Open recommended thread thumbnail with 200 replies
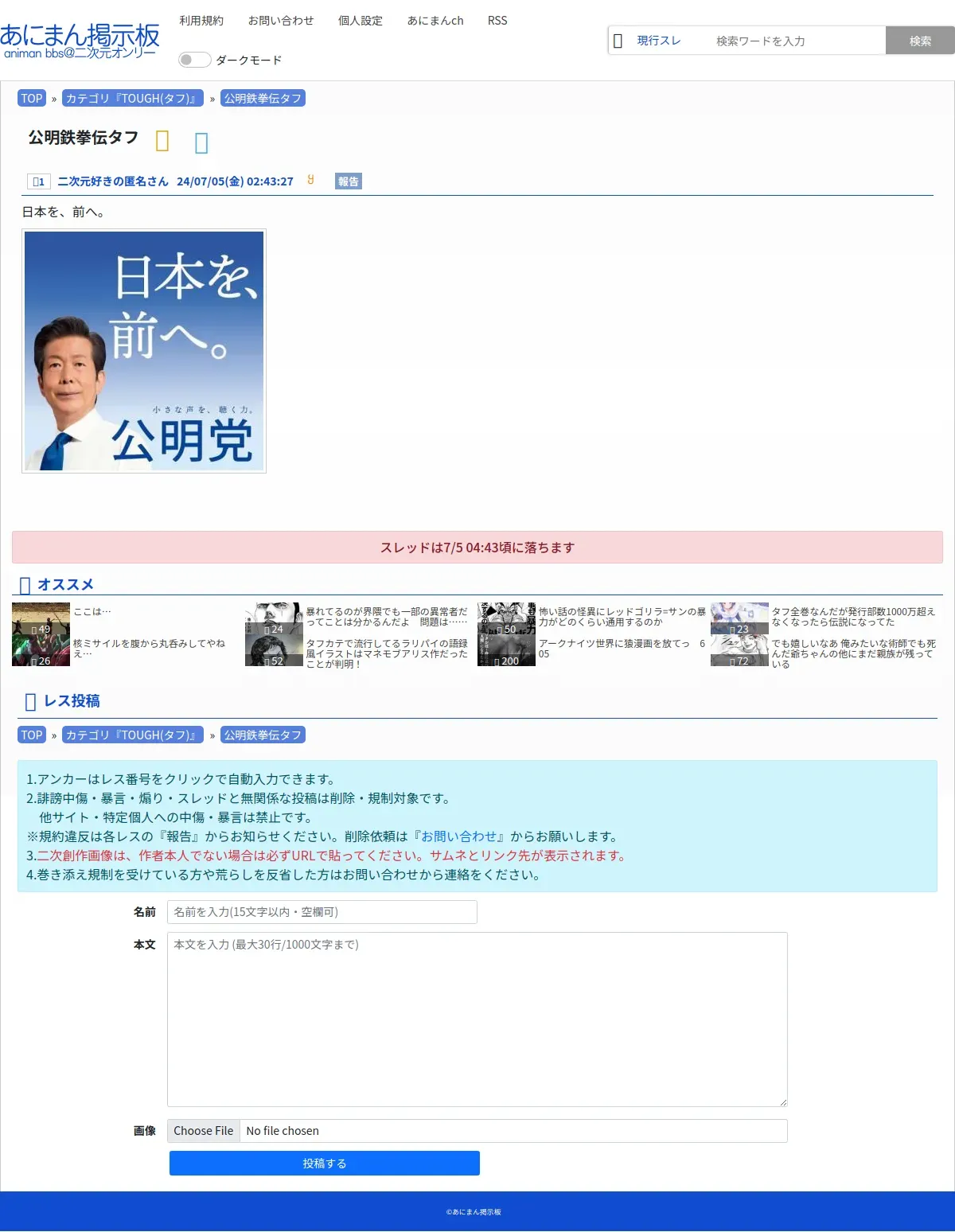Image resolution: width=955 pixels, height=1232 pixels. tap(506, 650)
